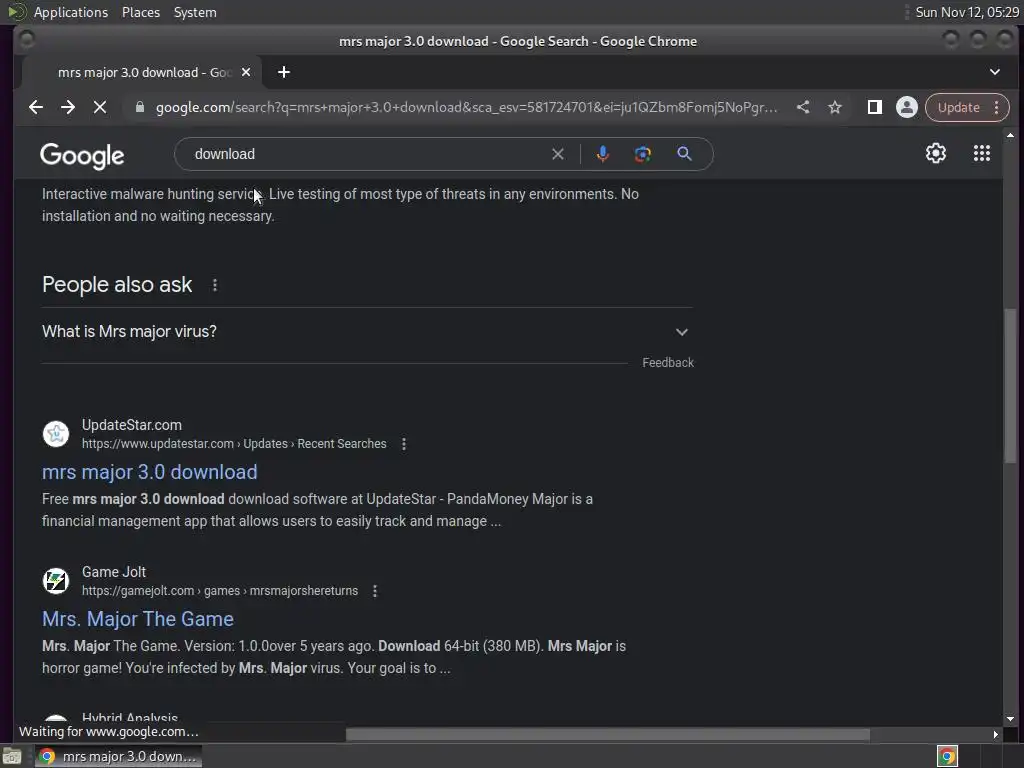
Task: Click the Game Jolt site name
Action: point(114,572)
